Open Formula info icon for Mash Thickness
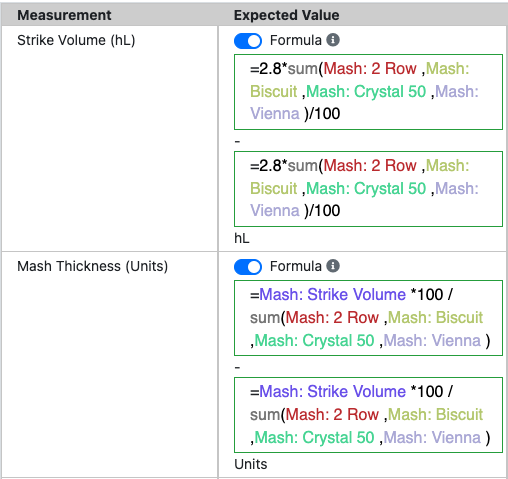 click(333, 266)
